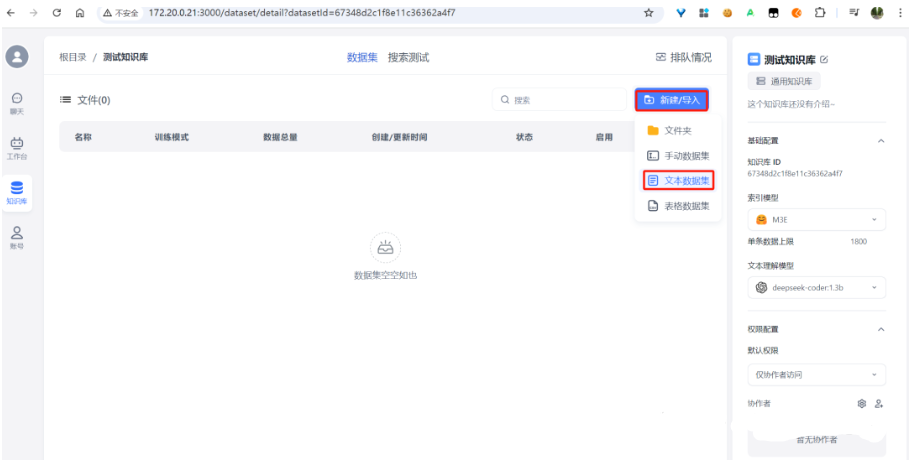917x468 pixels.
Task: Click the 新建/导入 button
Action: [x=672, y=100]
